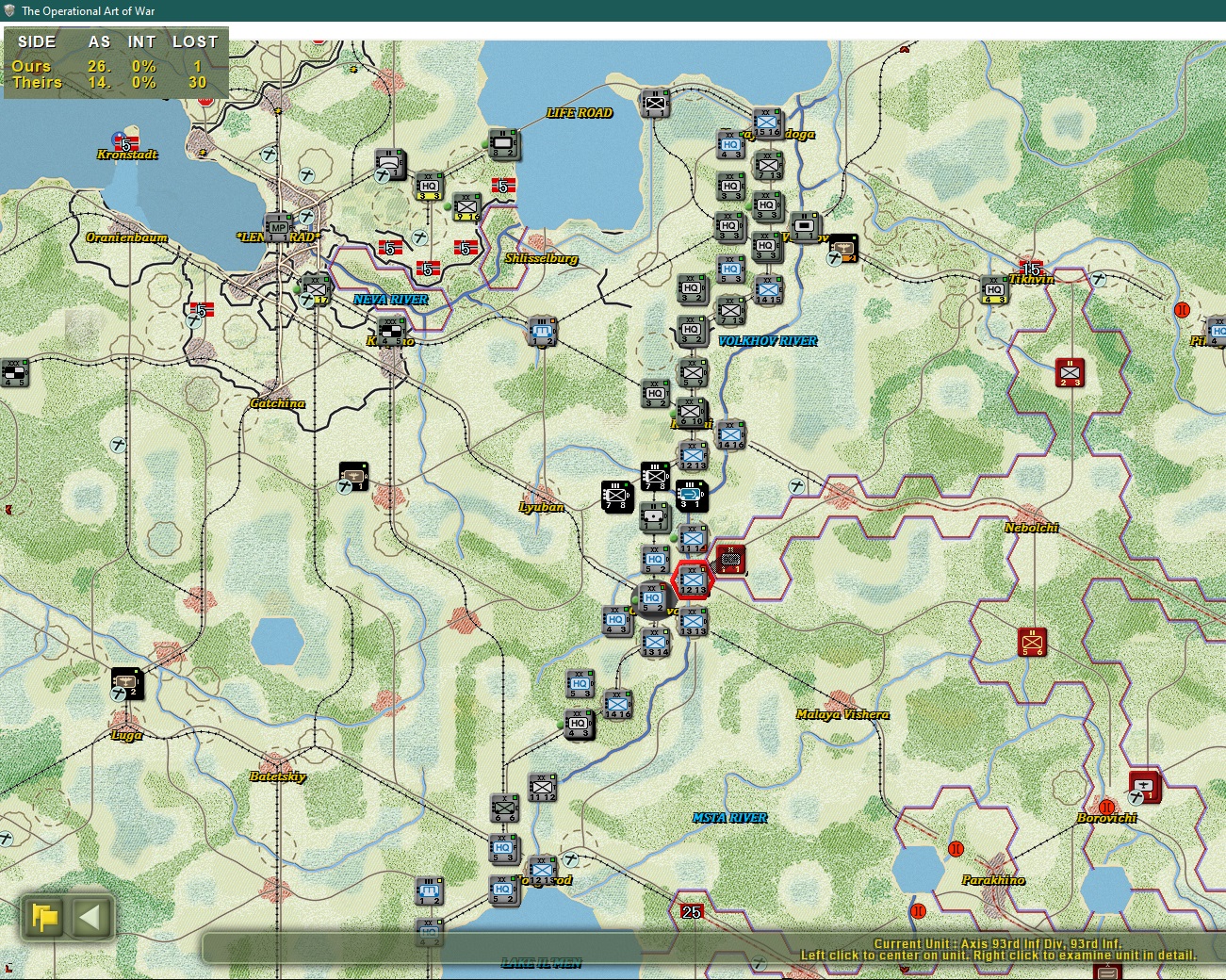The image size is (1226, 980).
Task: Click the objective flag south of Oranienbaum
Action: pos(202,309)
